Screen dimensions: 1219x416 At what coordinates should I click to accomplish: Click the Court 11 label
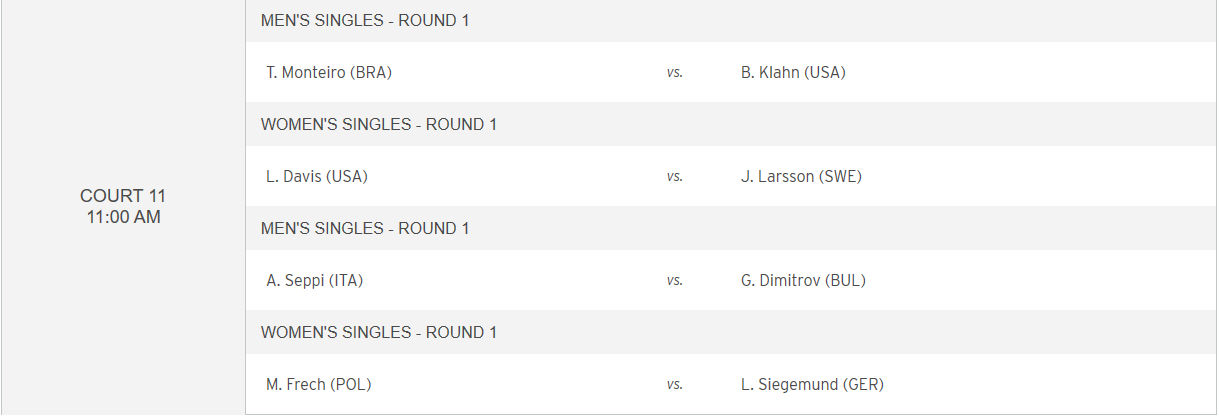(x=123, y=196)
